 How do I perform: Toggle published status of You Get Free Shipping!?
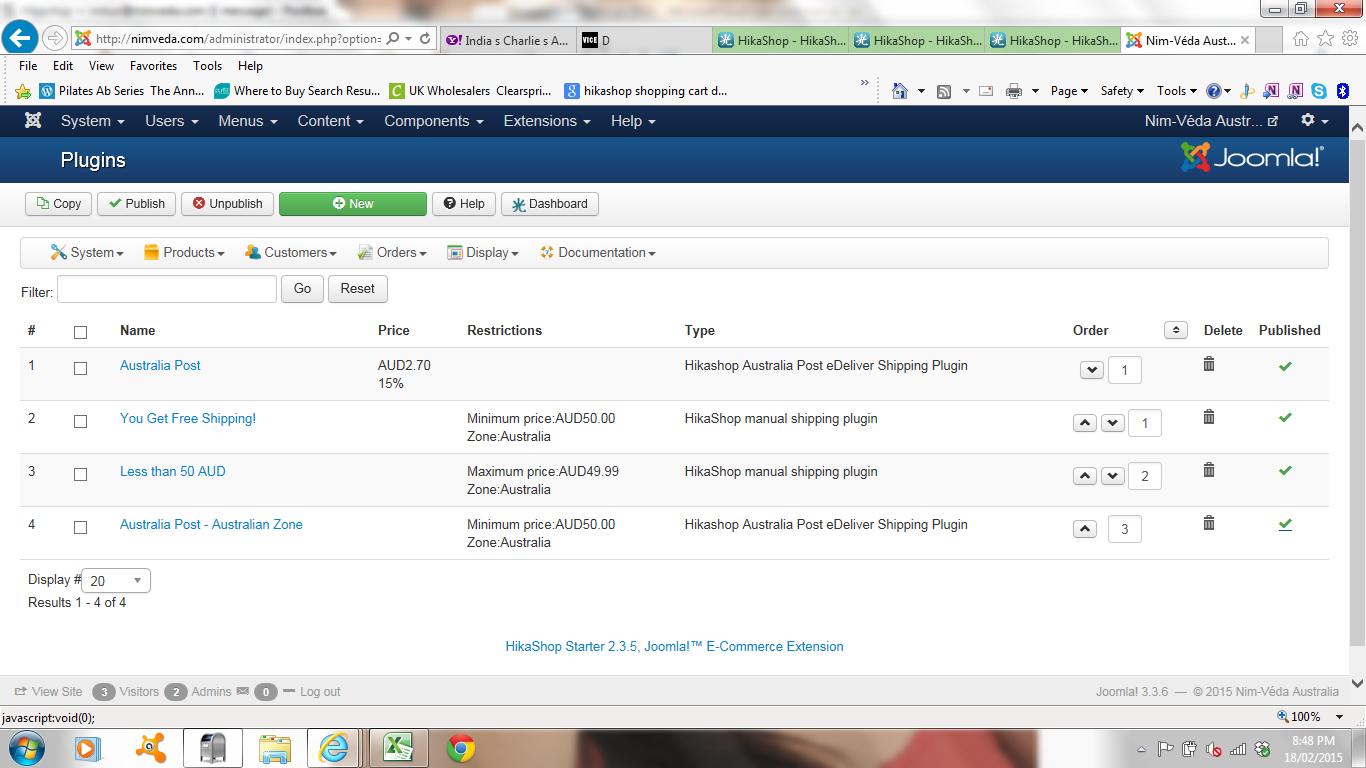[1285, 418]
